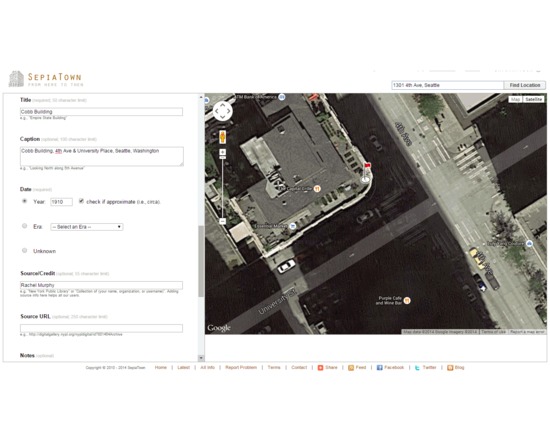The image size is (550, 440).
Task: Open Terms of Use link on map
Action: tap(493, 332)
